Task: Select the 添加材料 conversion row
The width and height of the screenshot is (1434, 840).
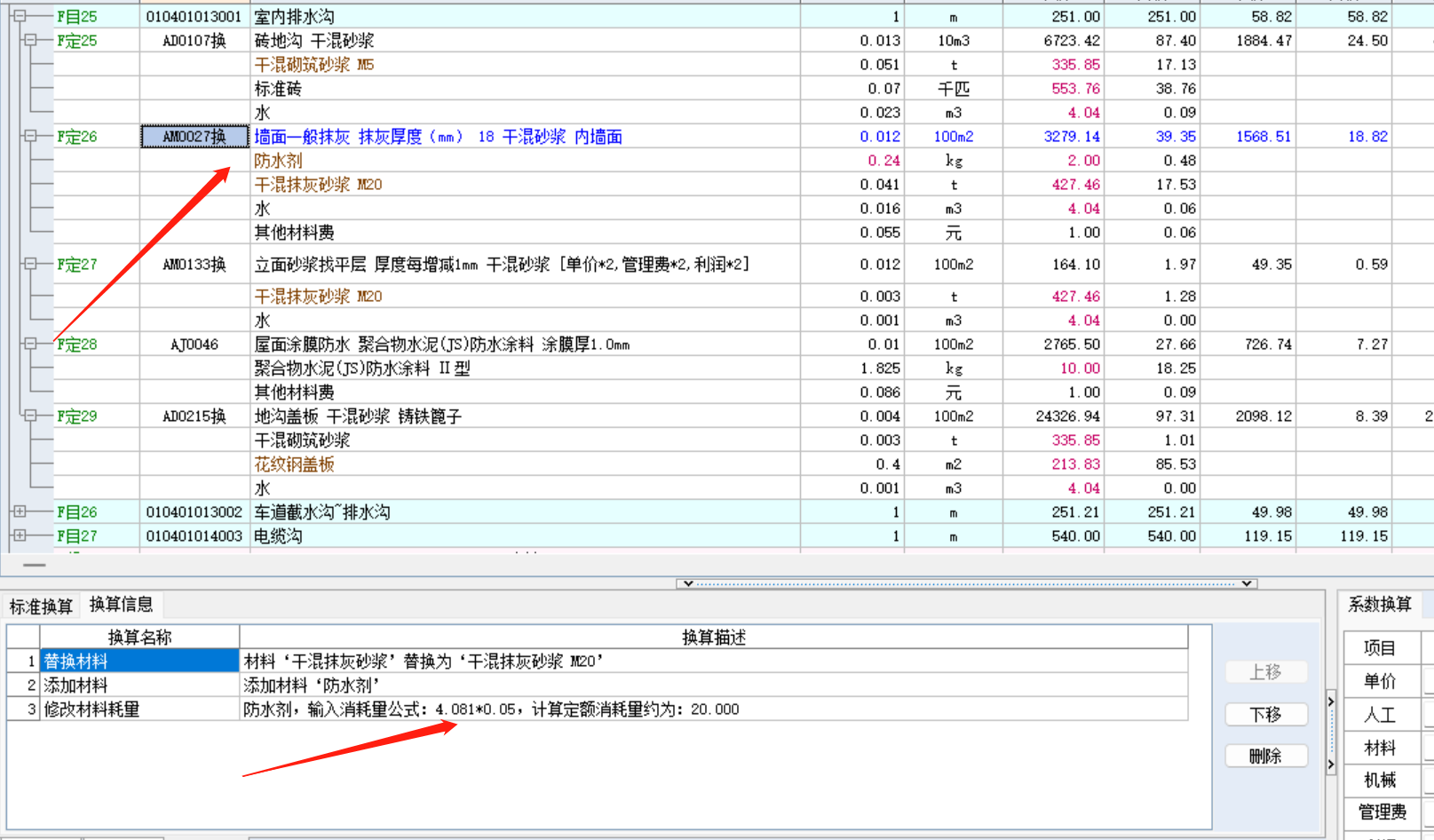Action: point(597,685)
